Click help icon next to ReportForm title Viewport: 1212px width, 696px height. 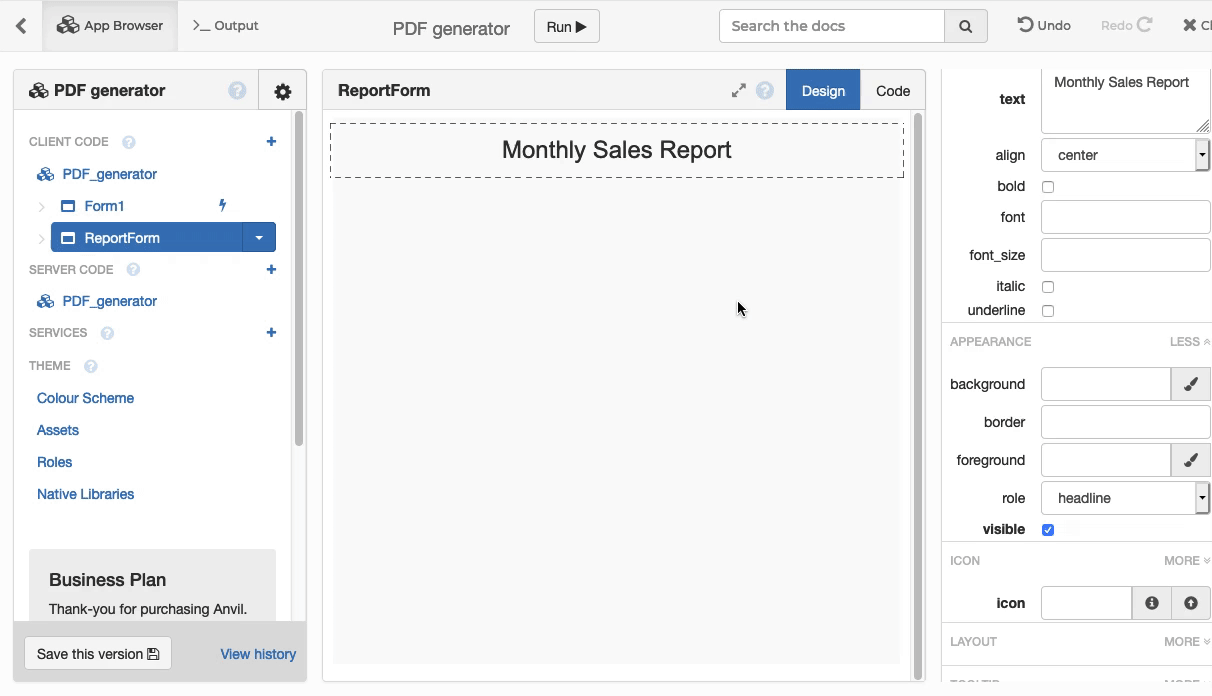click(765, 91)
